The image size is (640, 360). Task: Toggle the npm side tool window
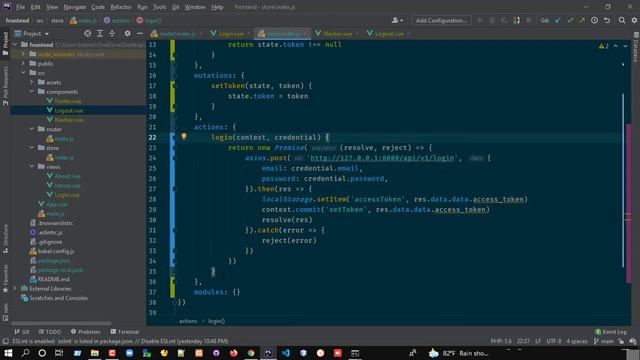tap(5, 312)
